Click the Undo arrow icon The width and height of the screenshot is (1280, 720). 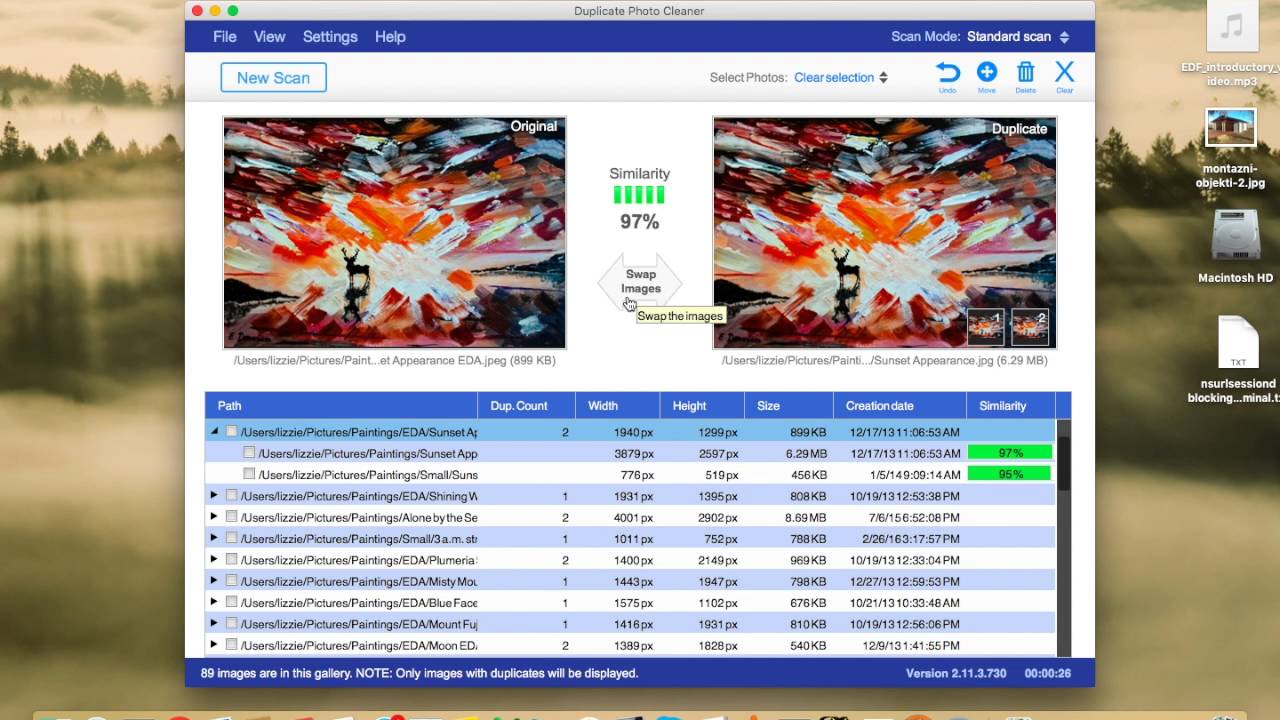pyautogui.click(x=947, y=72)
